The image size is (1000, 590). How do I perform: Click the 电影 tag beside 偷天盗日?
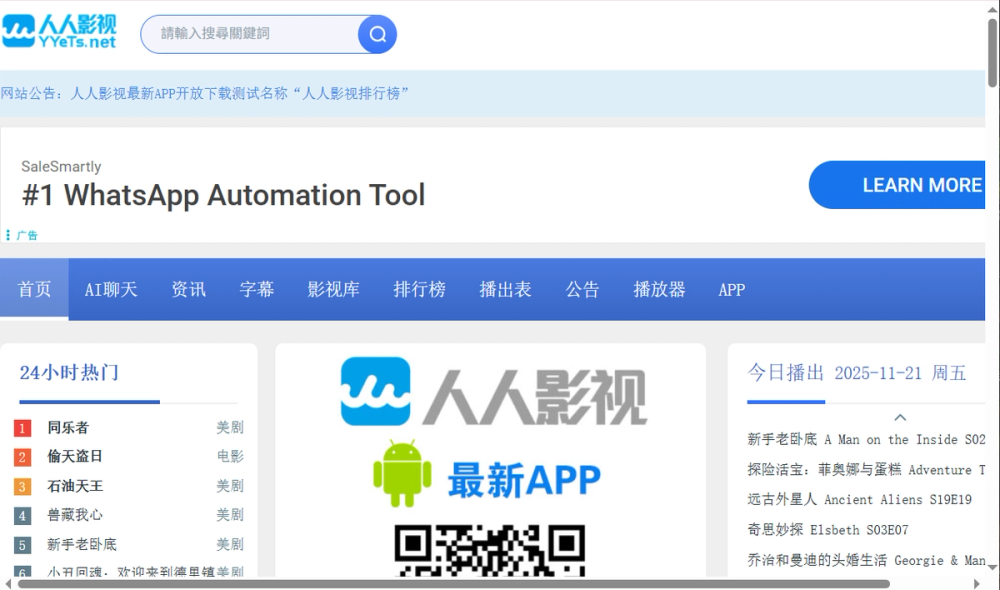[x=230, y=456]
